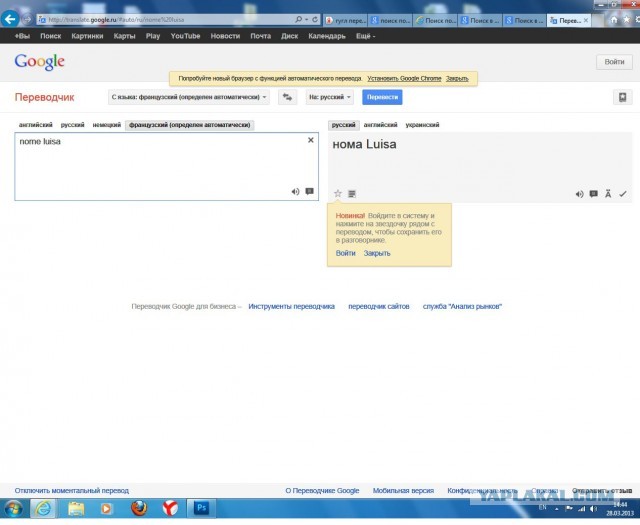Close the Chrome promo banner via 'Закрыть'
Viewport: 640px width, 525px height.
pos(457,78)
